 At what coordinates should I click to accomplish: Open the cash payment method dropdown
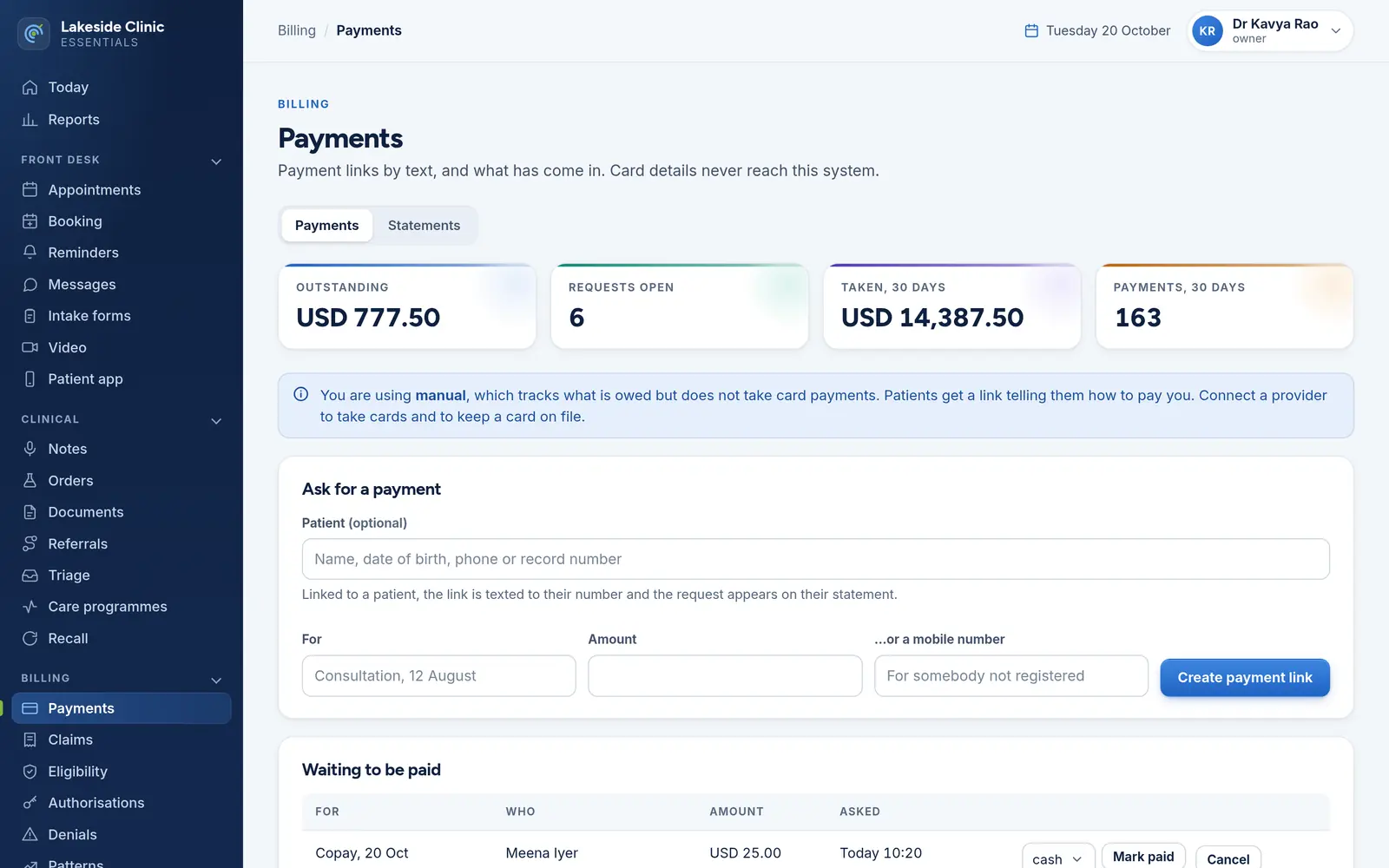1057,858
